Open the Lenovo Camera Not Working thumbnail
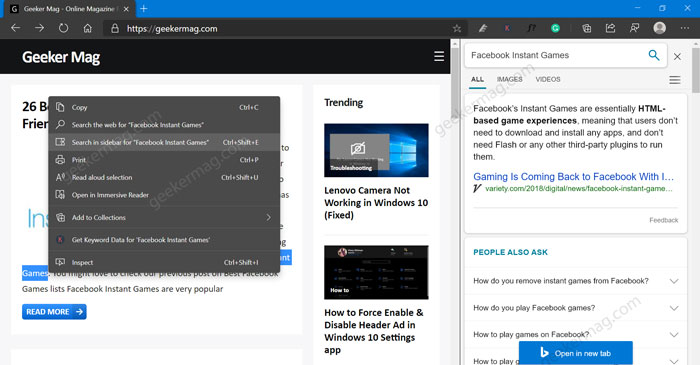The image size is (700, 365). pos(376,150)
